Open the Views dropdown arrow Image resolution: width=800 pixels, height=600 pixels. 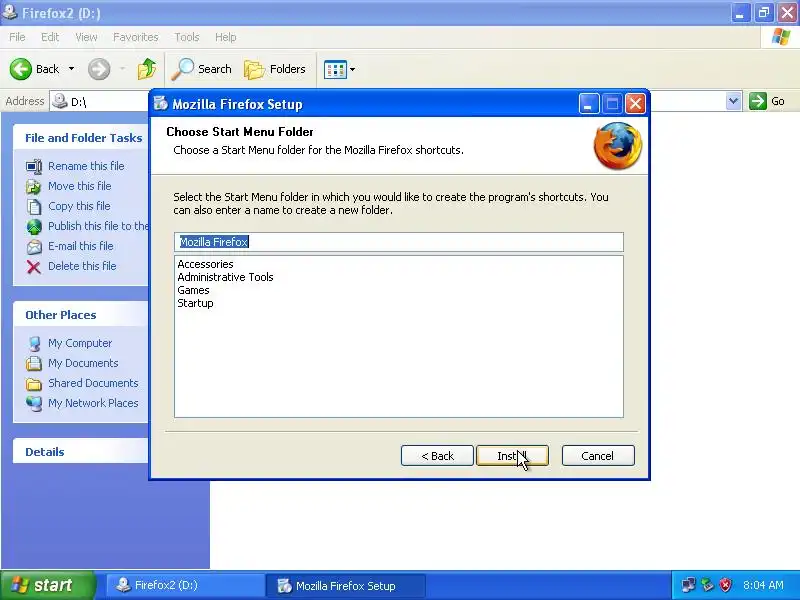click(x=353, y=69)
